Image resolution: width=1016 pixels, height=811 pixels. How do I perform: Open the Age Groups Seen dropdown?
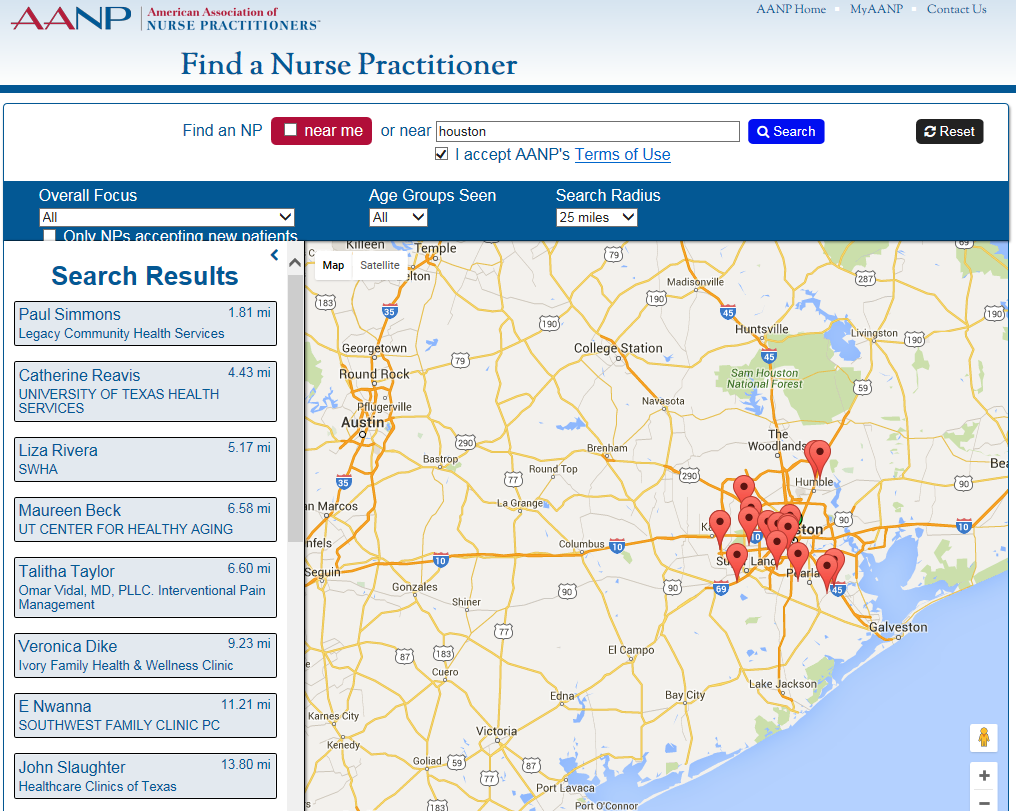[398, 217]
